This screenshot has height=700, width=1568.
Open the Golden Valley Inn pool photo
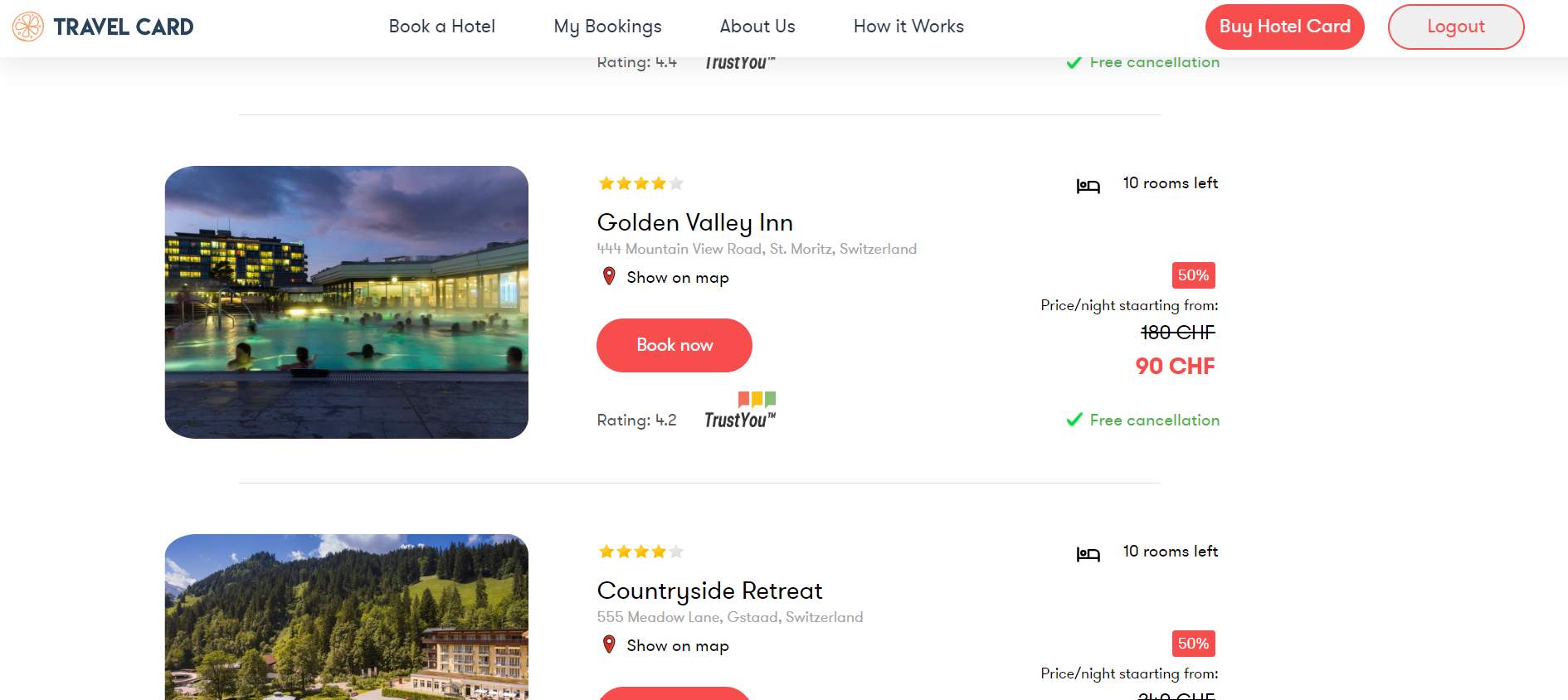(347, 302)
